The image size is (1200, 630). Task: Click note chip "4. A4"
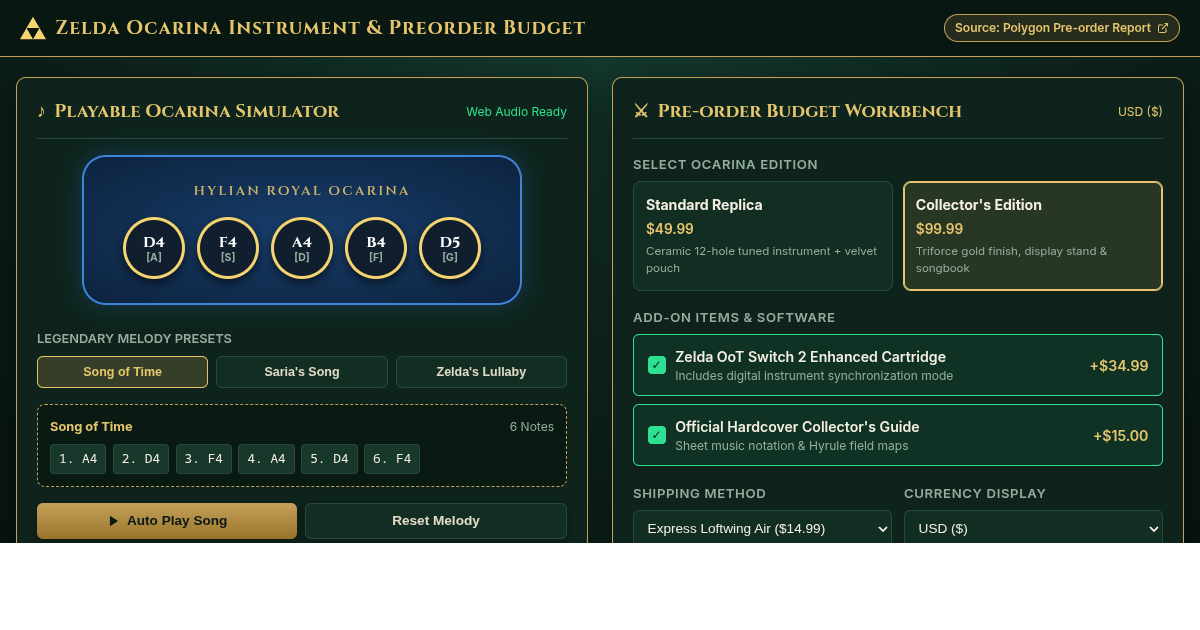tap(267, 459)
